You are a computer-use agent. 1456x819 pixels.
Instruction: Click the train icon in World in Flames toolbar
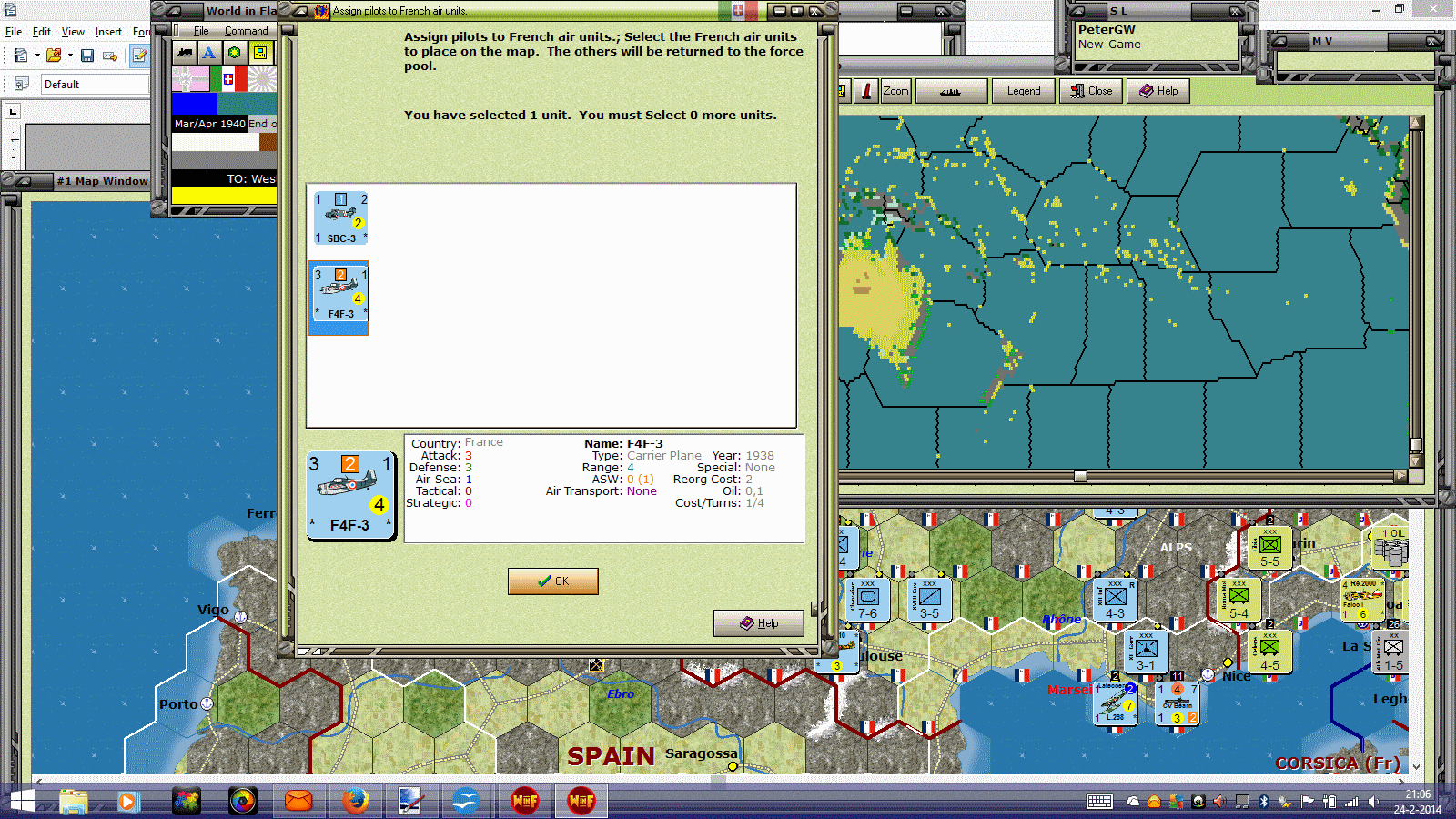185,53
